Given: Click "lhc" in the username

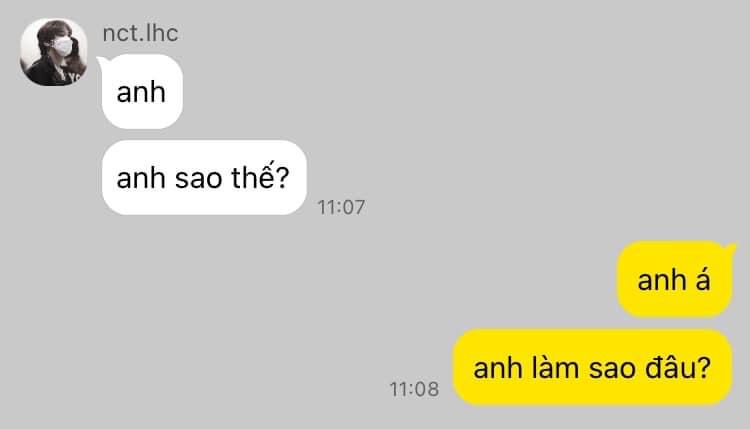Looking at the screenshot, I should pyautogui.click(x=162, y=33).
